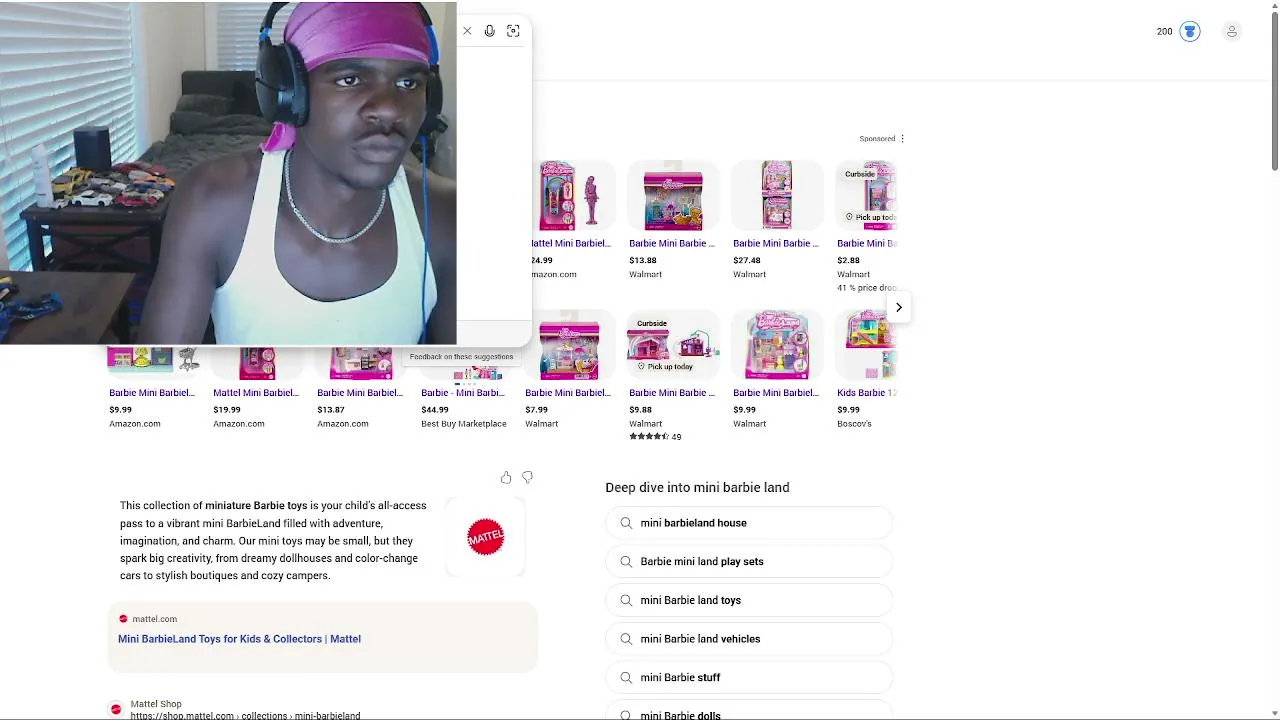This screenshot has height=720, width=1280.
Task: Open the $13.88 Walmart Barbie Mini product title
Action: coord(672,243)
